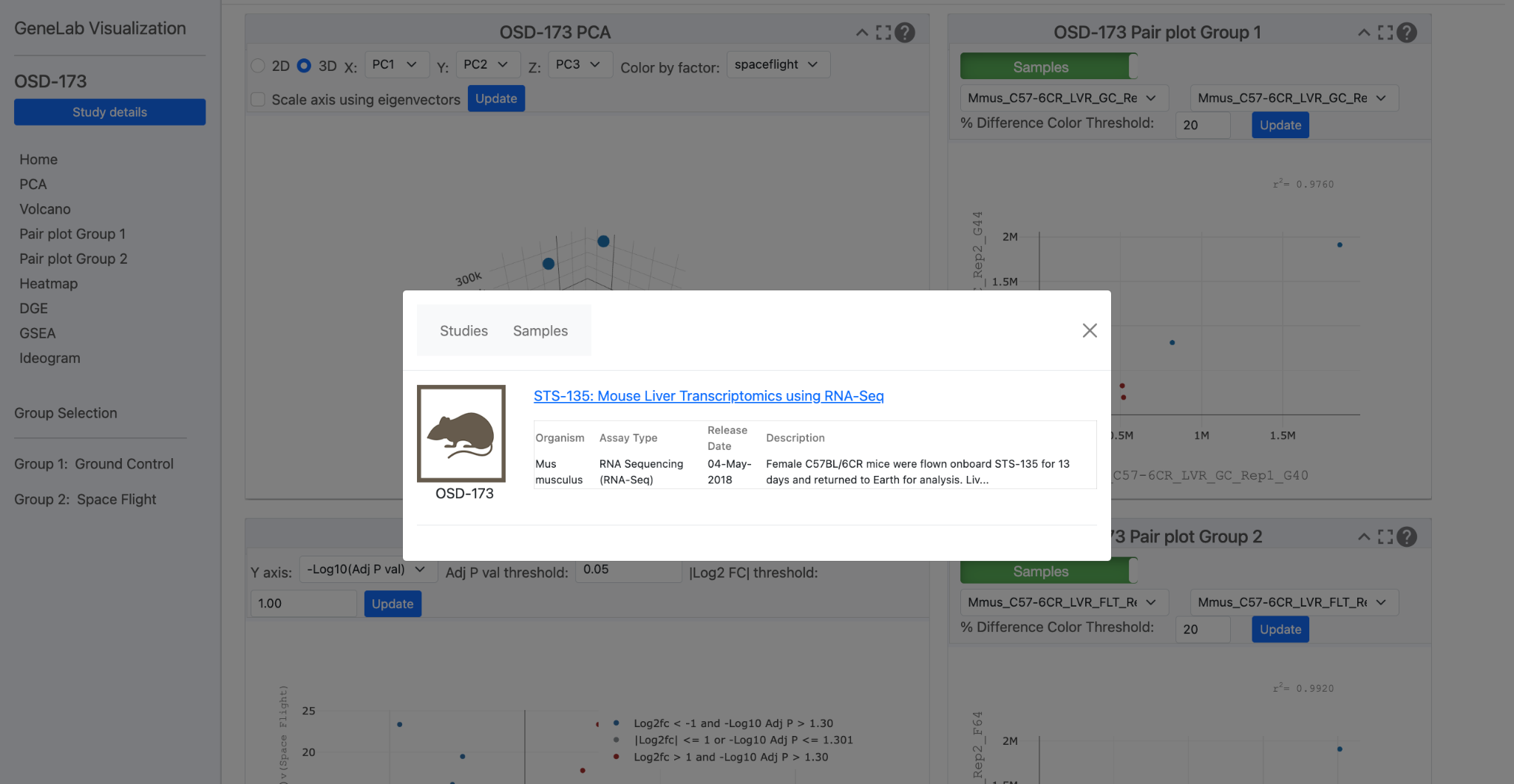This screenshot has height=784, width=1514.
Task: Expand Pair plot Group 1 to fullscreen
Action: (x=1385, y=33)
